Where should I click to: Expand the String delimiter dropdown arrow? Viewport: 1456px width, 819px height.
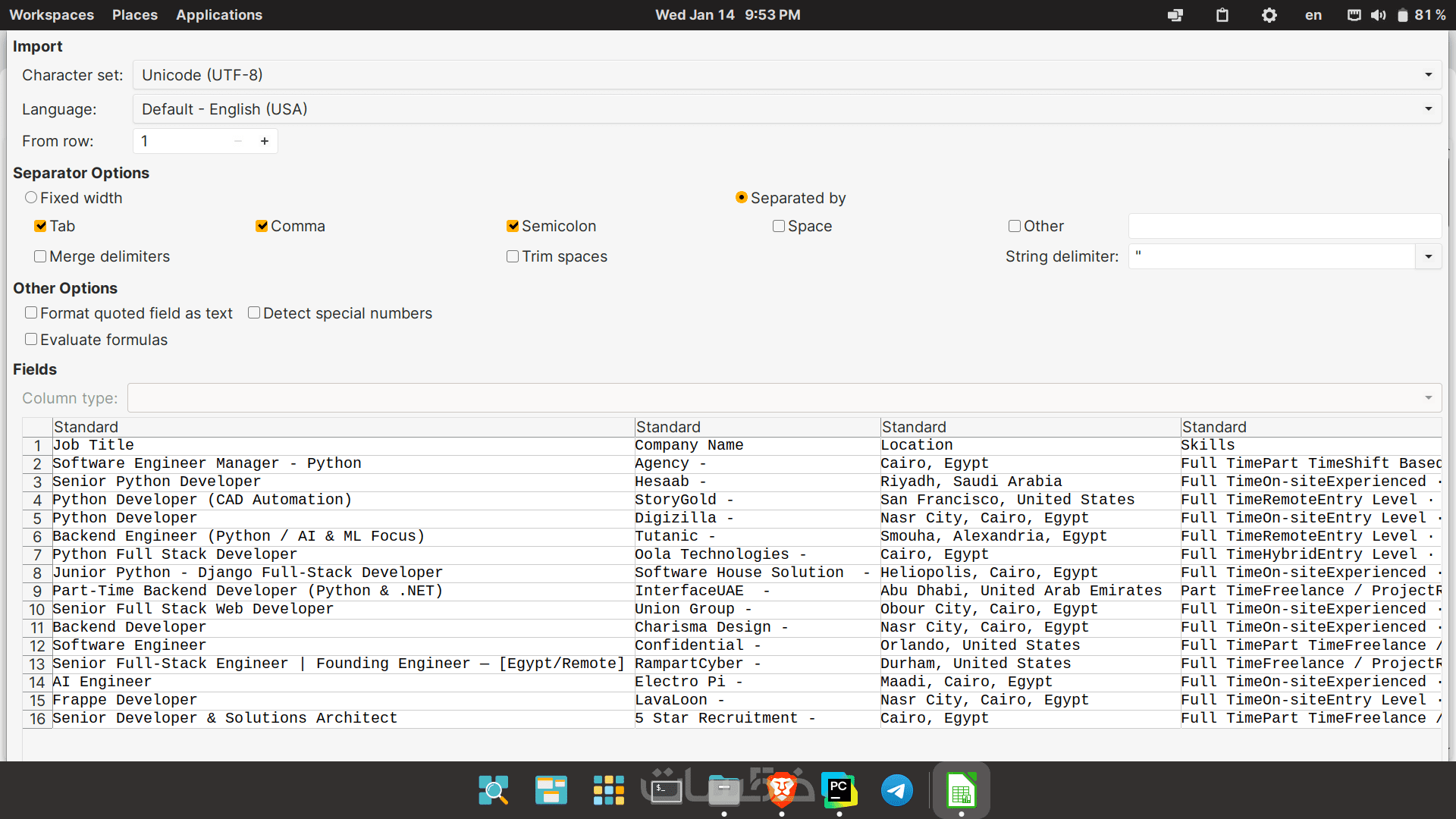(1428, 256)
